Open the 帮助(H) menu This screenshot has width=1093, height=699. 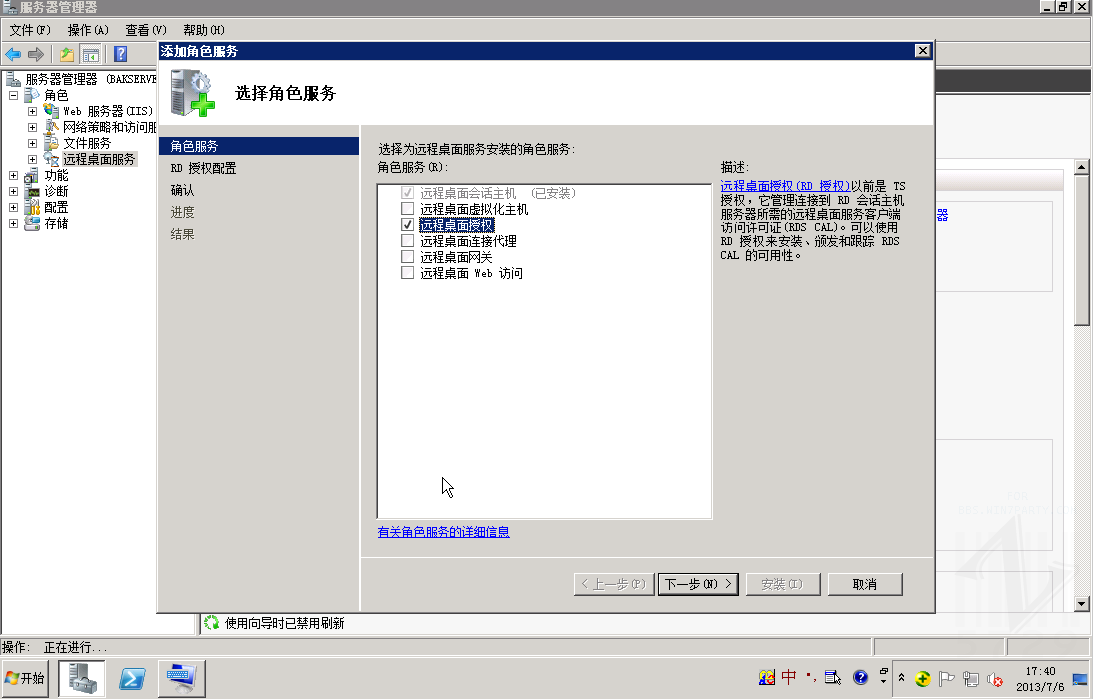click(x=204, y=30)
